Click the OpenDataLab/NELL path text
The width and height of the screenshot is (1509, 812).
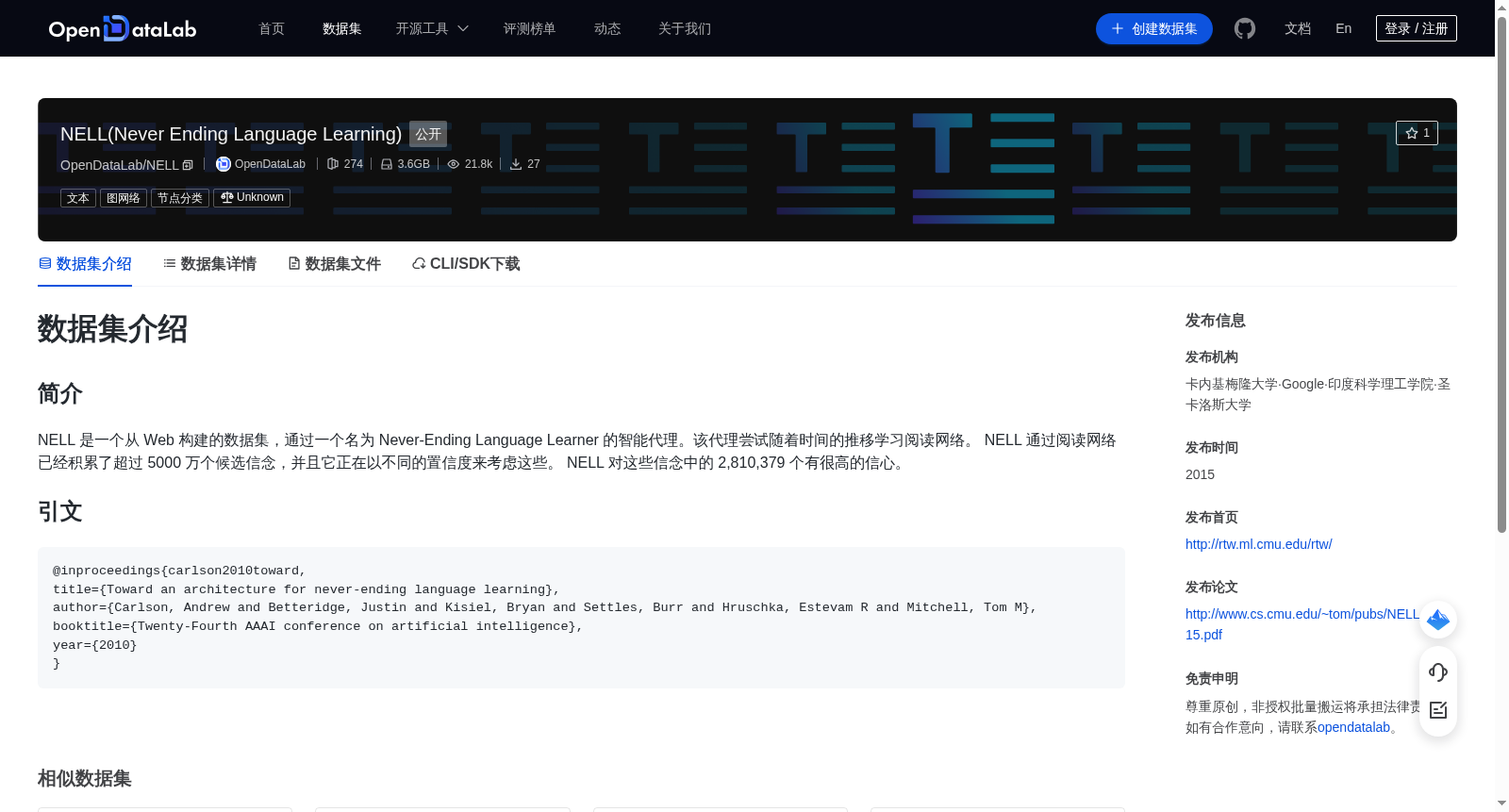(x=119, y=165)
